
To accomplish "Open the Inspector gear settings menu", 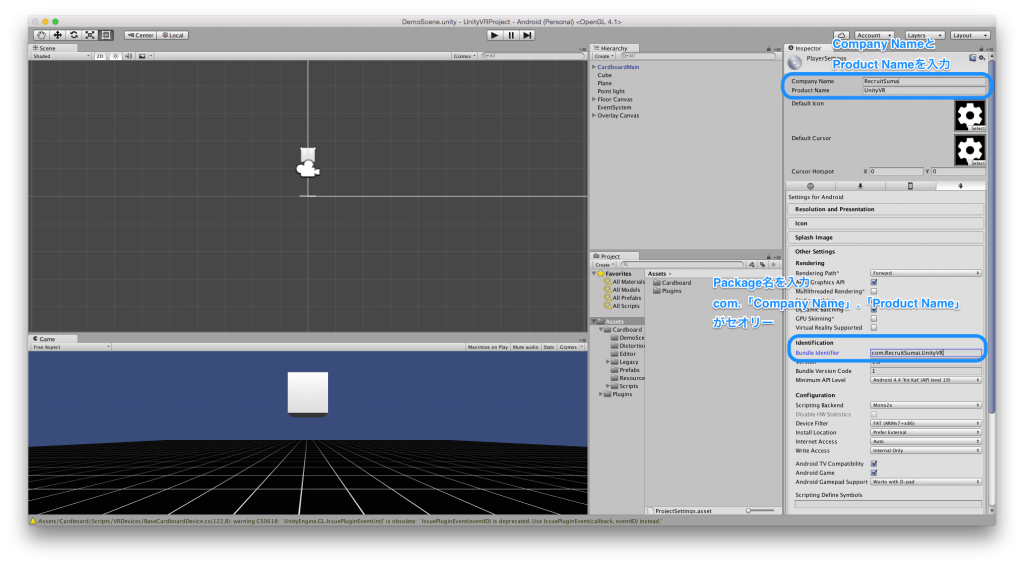I will pos(982,58).
